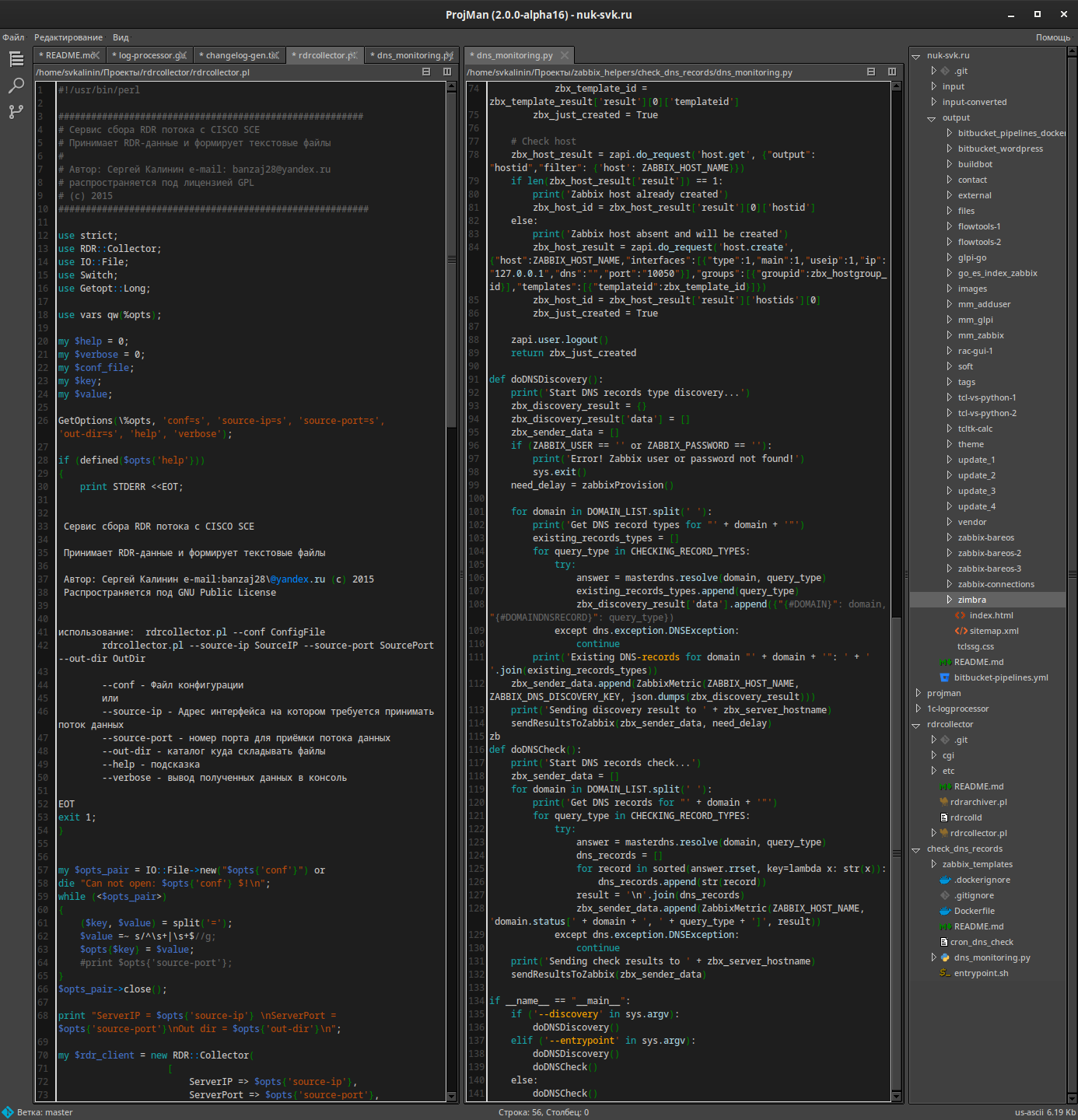Collapse the nuk-svk.ru project node
This screenshot has width=1078, height=1120.
pyautogui.click(x=916, y=56)
